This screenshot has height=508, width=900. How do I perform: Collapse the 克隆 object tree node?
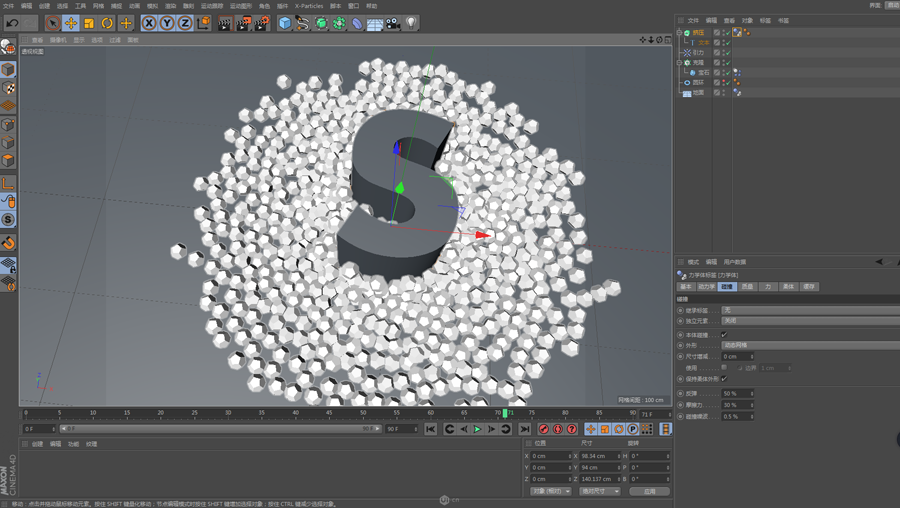click(679, 63)
